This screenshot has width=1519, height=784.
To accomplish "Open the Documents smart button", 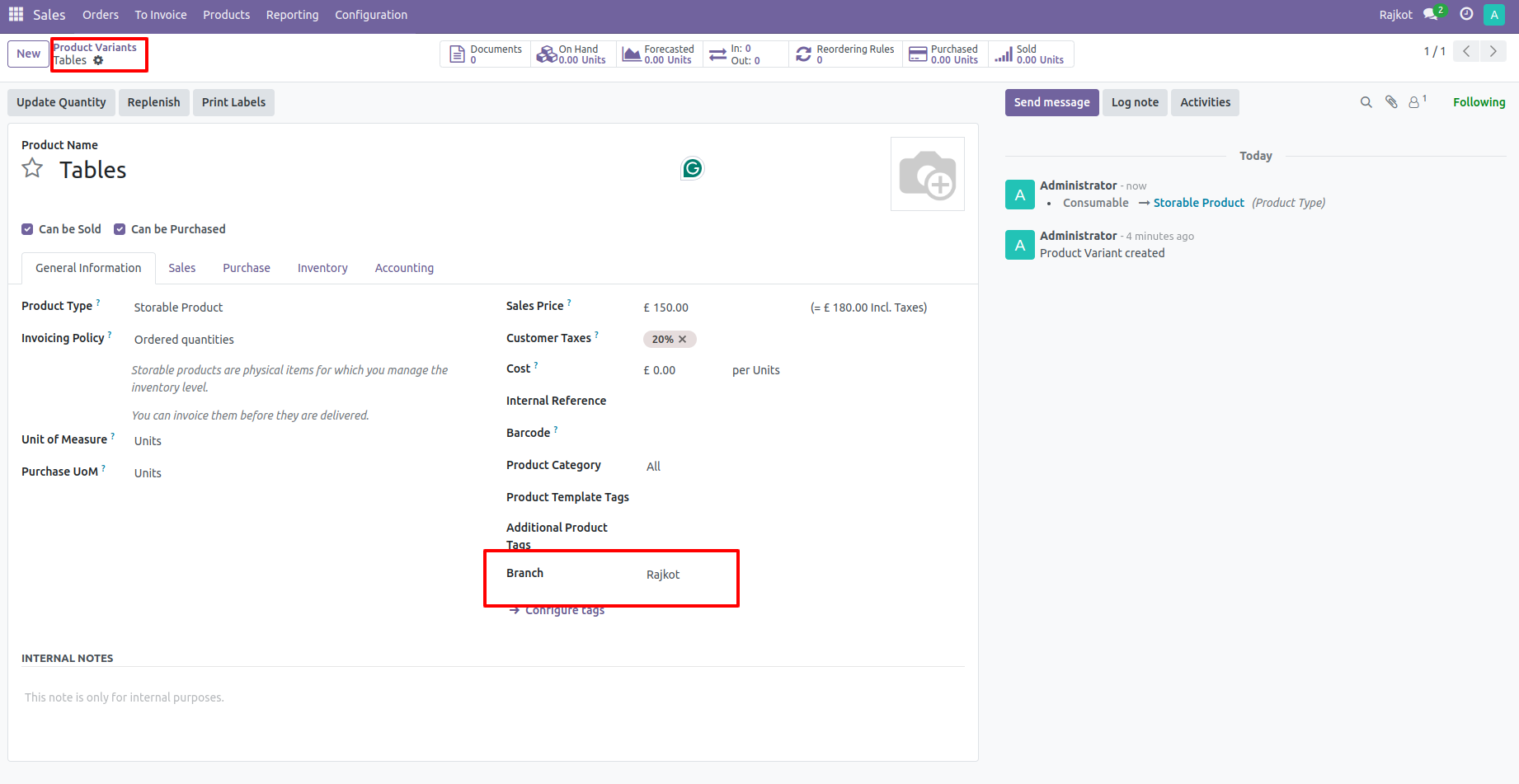I will click(485, 54).
